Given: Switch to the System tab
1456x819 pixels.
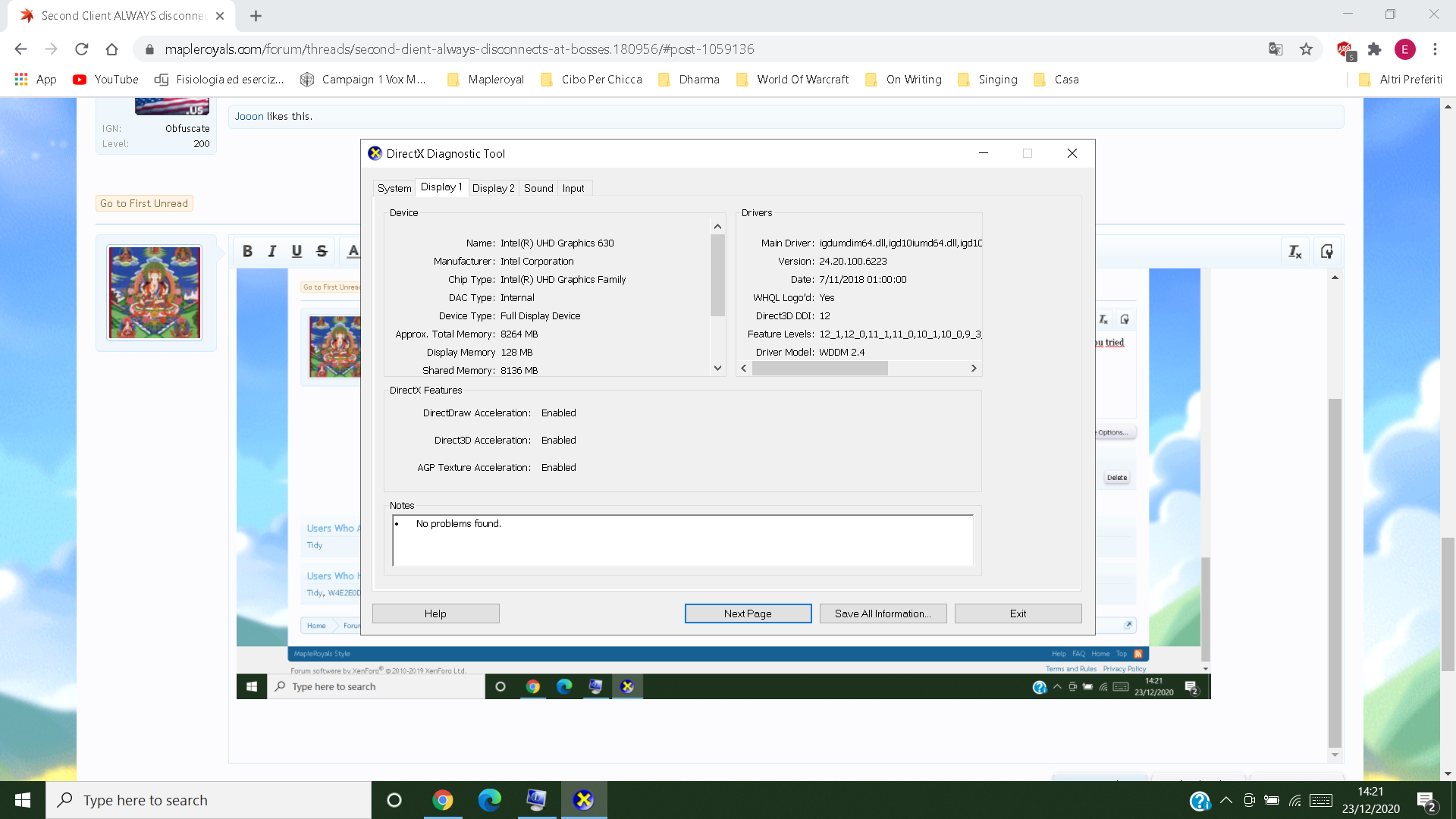Looking at the screenshot, I should click(x=394, y=188).
